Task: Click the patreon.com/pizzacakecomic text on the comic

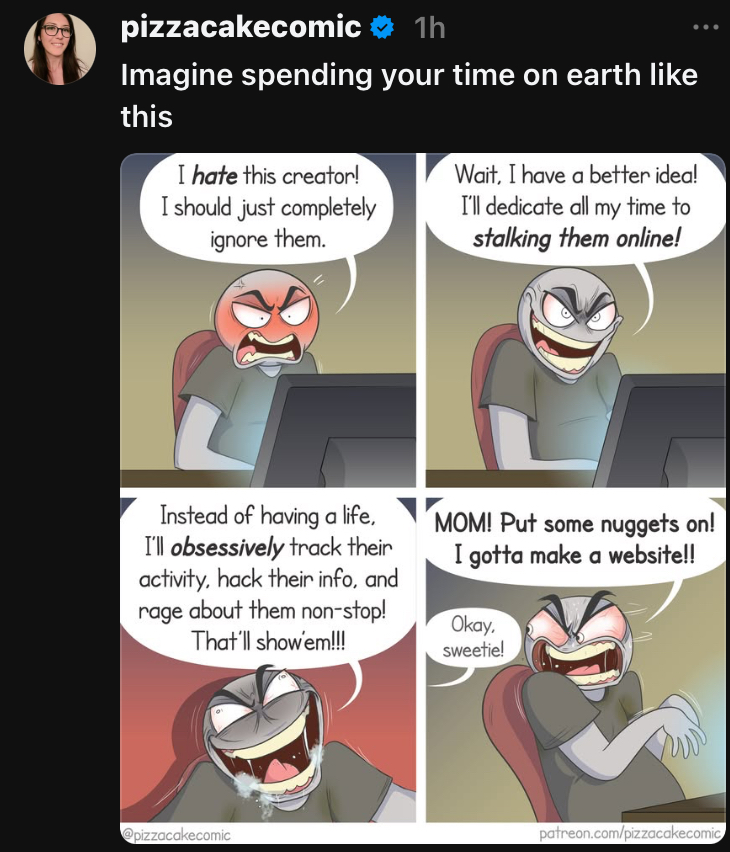Action: click(x=631, y=833)
